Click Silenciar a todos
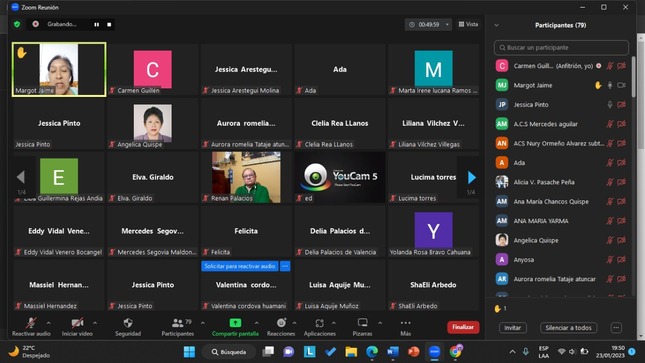 (x=568, y=328)
